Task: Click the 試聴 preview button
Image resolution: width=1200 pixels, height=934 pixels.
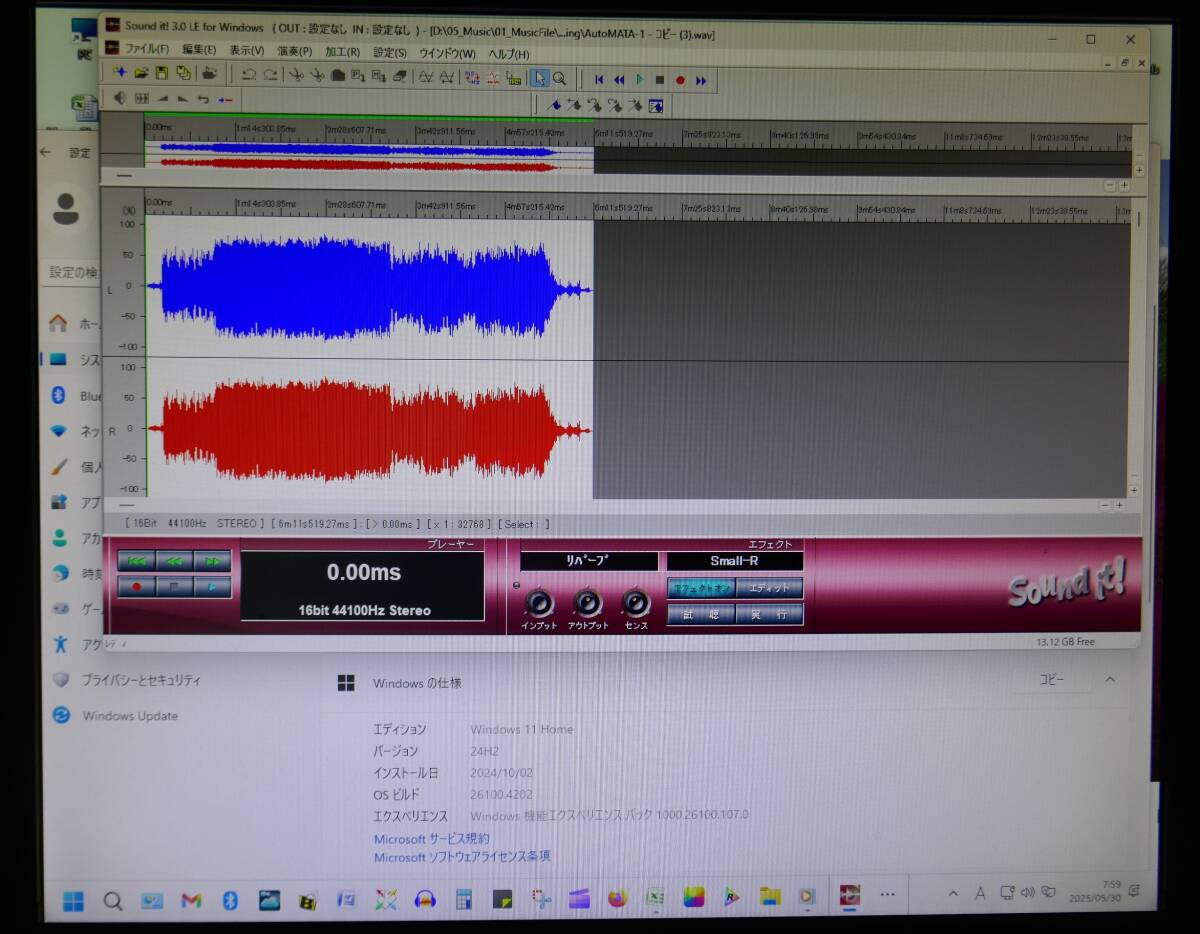Action: click(x=701, y=614)
